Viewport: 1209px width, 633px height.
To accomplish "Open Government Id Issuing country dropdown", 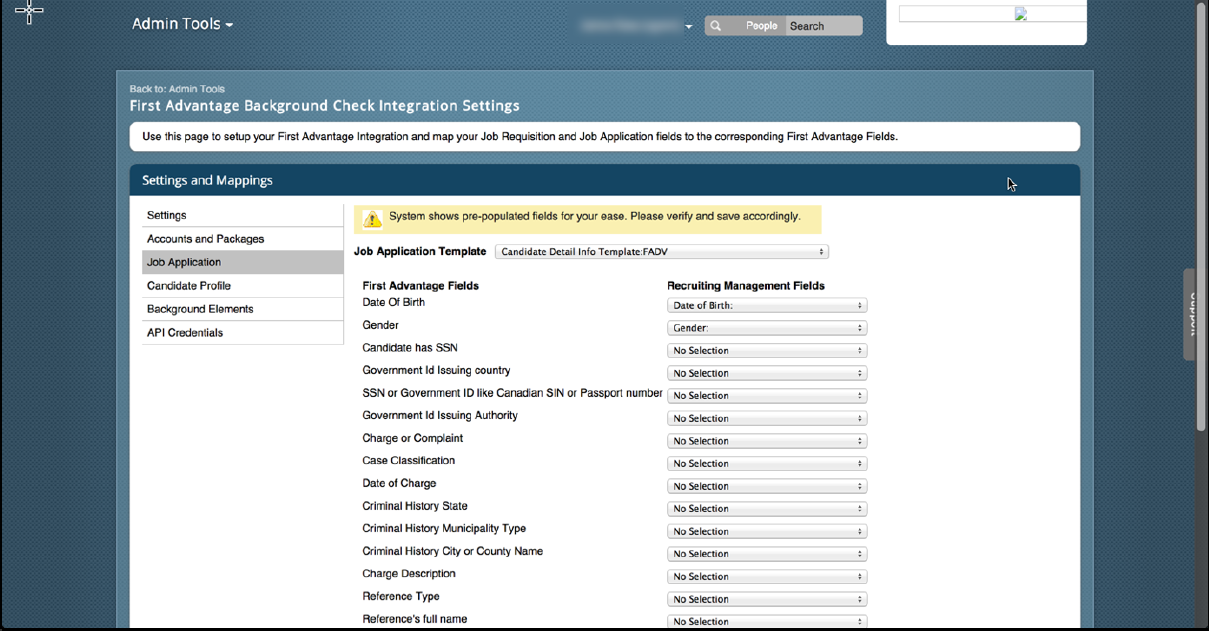I will [767, 373].
